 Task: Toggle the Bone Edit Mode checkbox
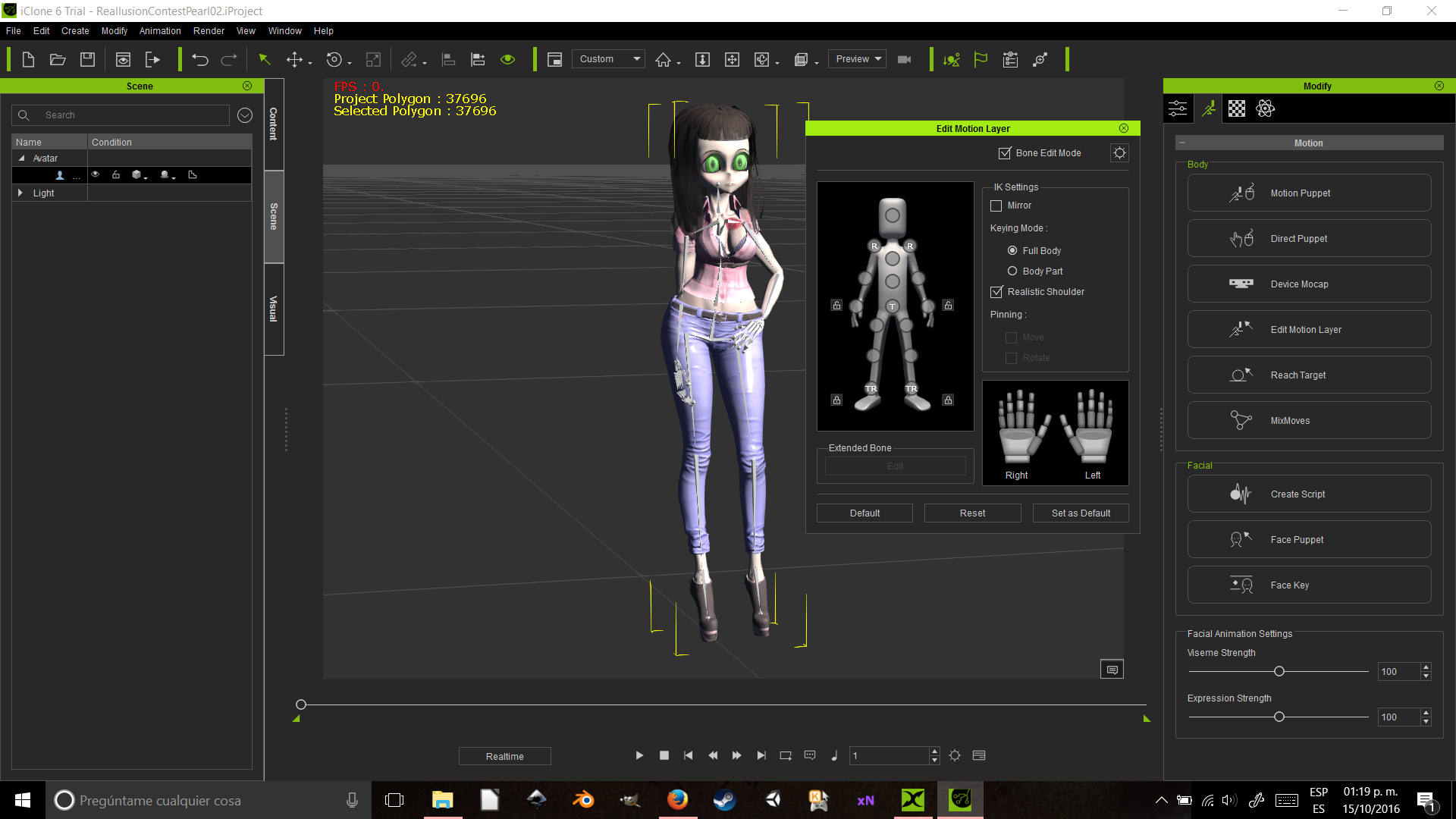click(1005, 153)
